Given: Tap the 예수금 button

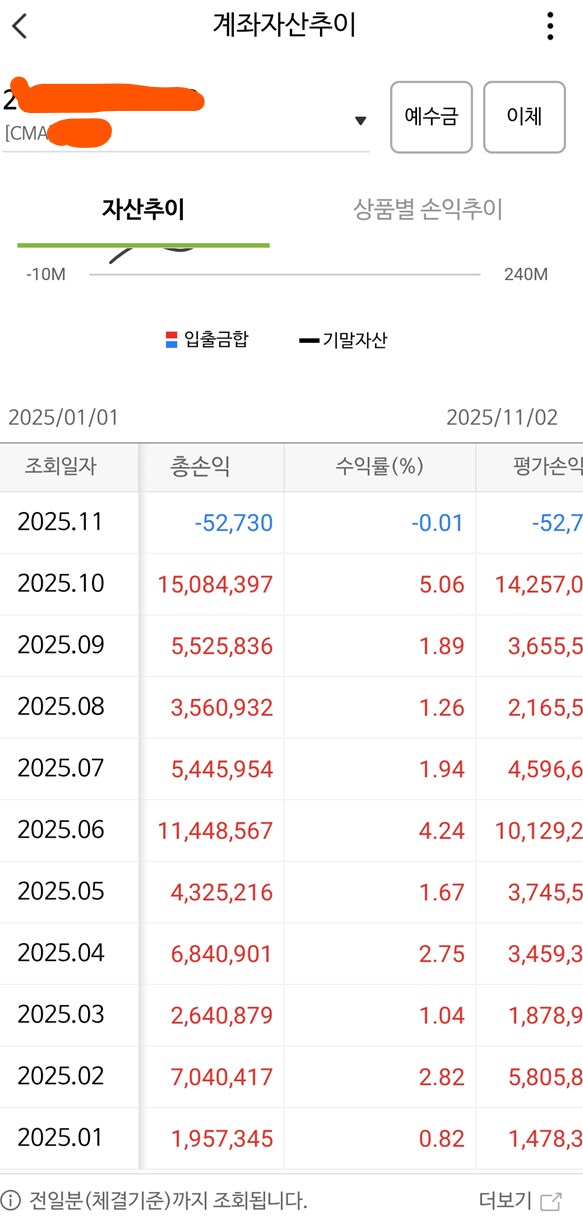Looking at the screenshot, I should point(431,117).
